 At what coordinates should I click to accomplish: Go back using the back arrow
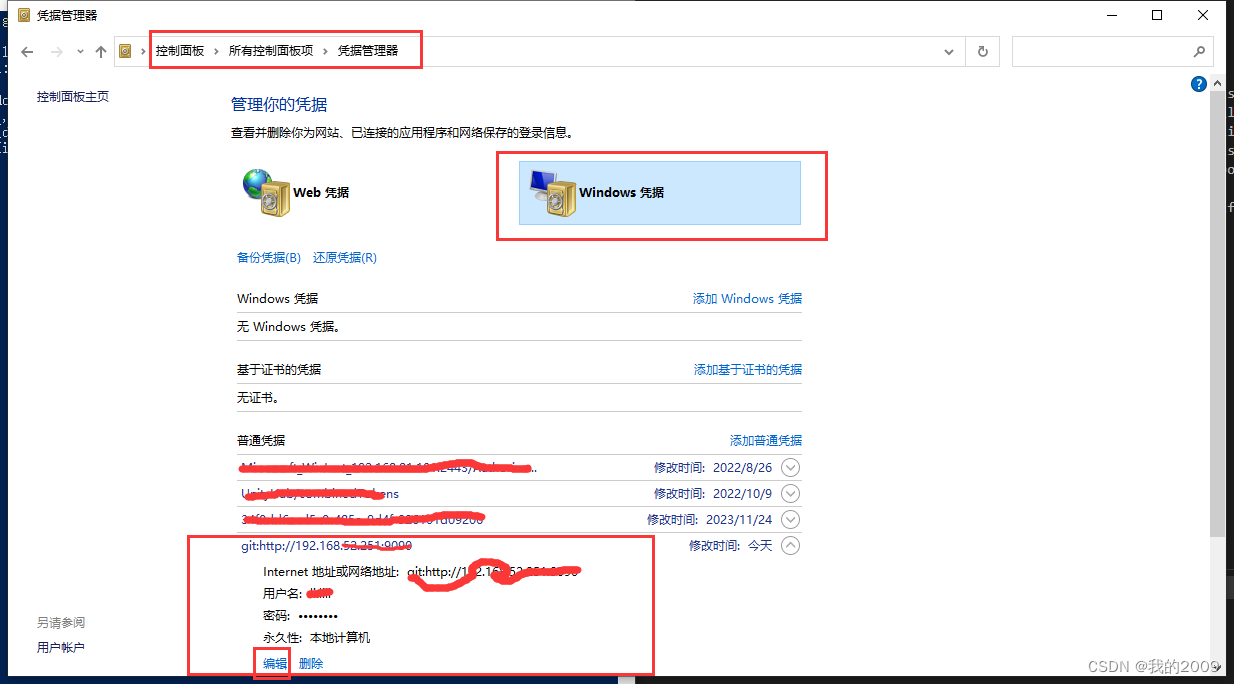[27, 51]
